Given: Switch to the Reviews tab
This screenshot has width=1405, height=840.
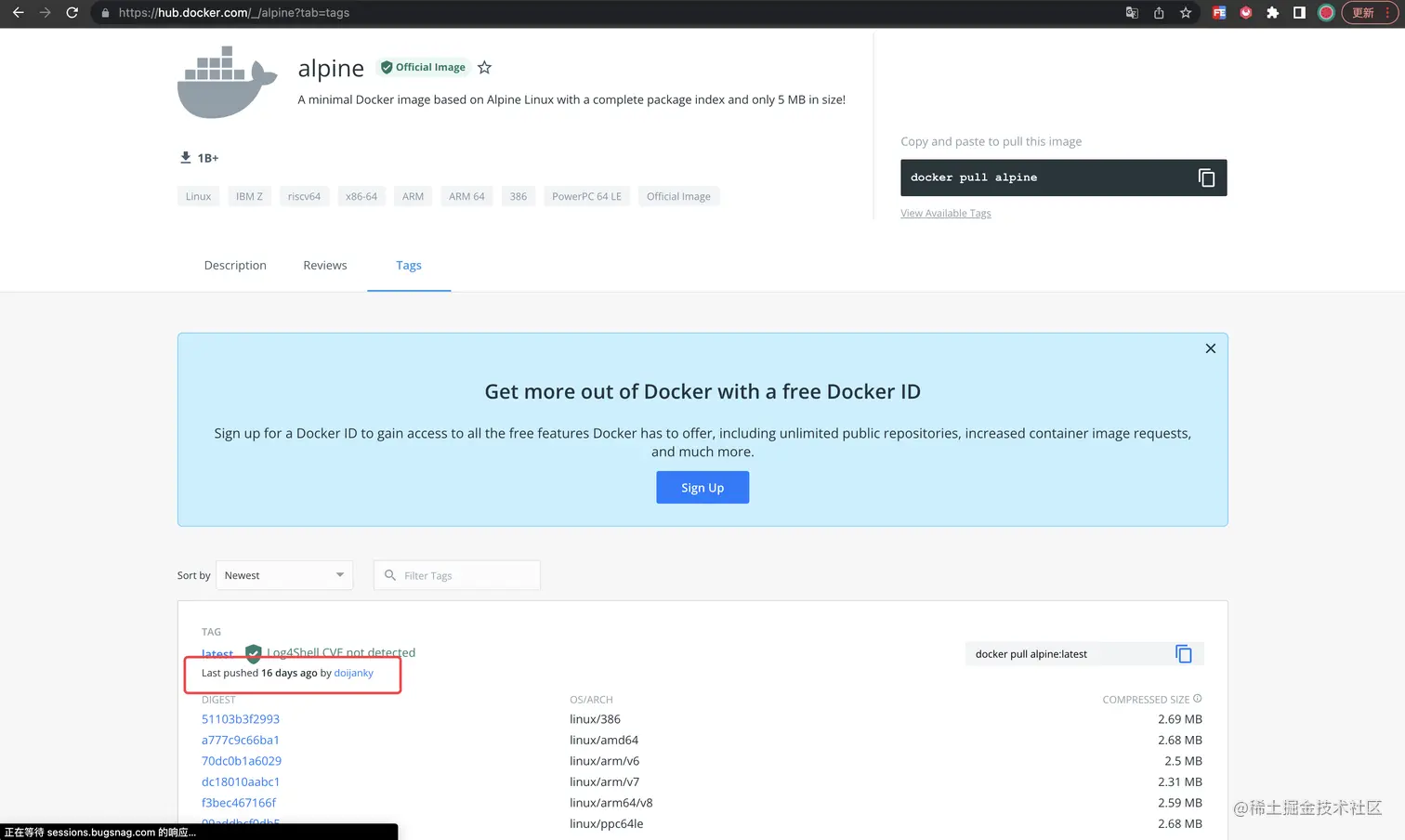Looking at the screenshot, I should [x=325, y=265].
